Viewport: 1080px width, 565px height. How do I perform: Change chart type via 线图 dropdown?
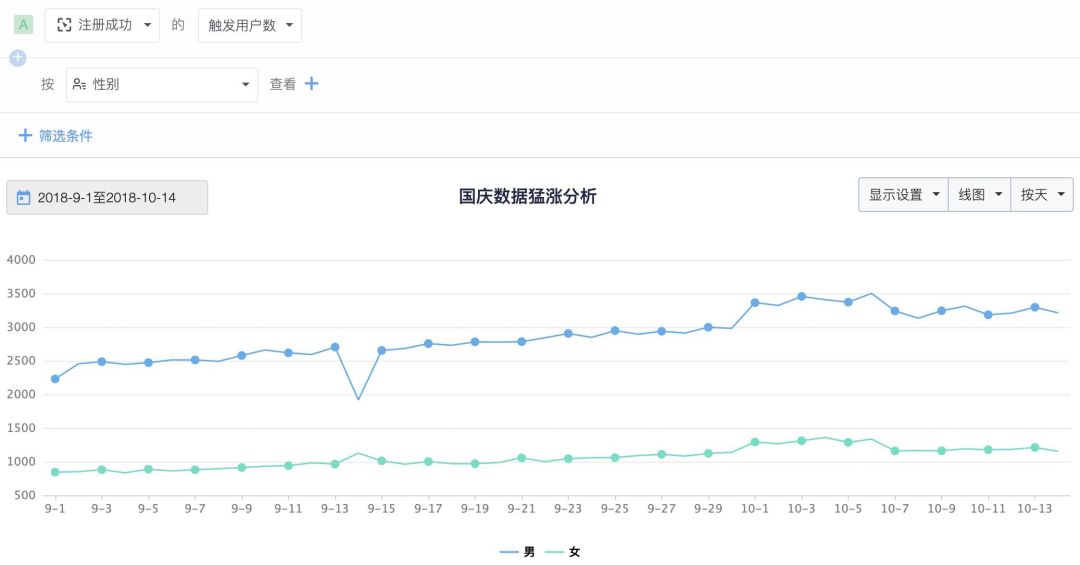(x=979, y=195)
